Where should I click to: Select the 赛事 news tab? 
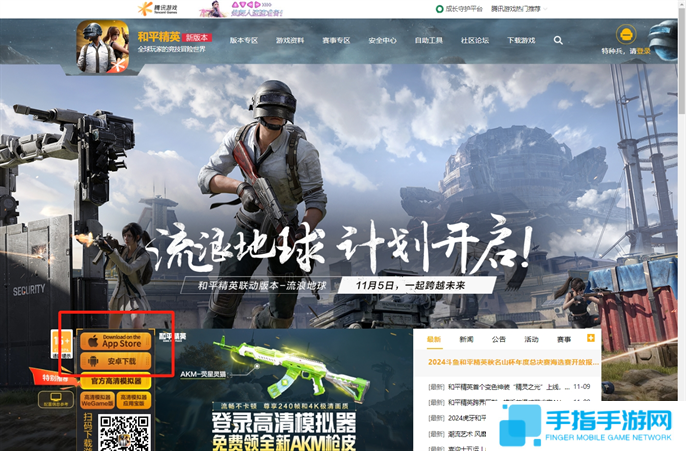564,339
